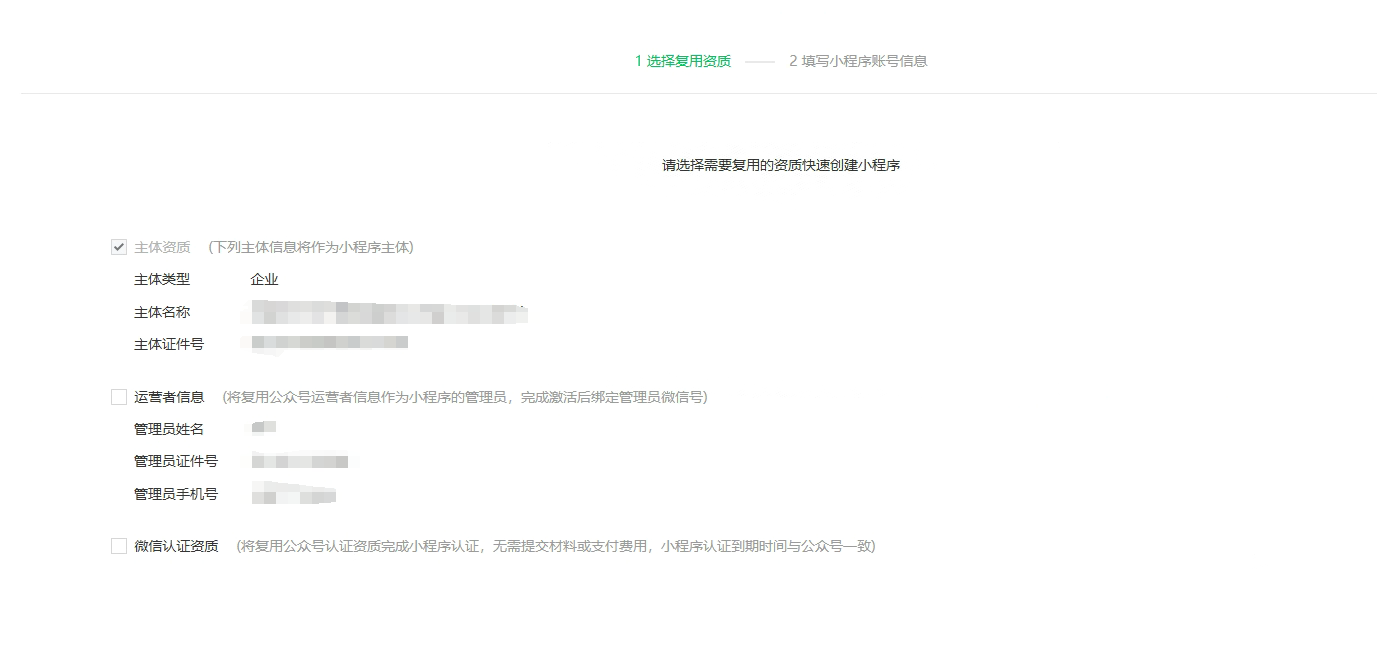Click the blurred 管理员证件号 value
The height and width of the screenshot is (652, 1377).
point(299,462)
